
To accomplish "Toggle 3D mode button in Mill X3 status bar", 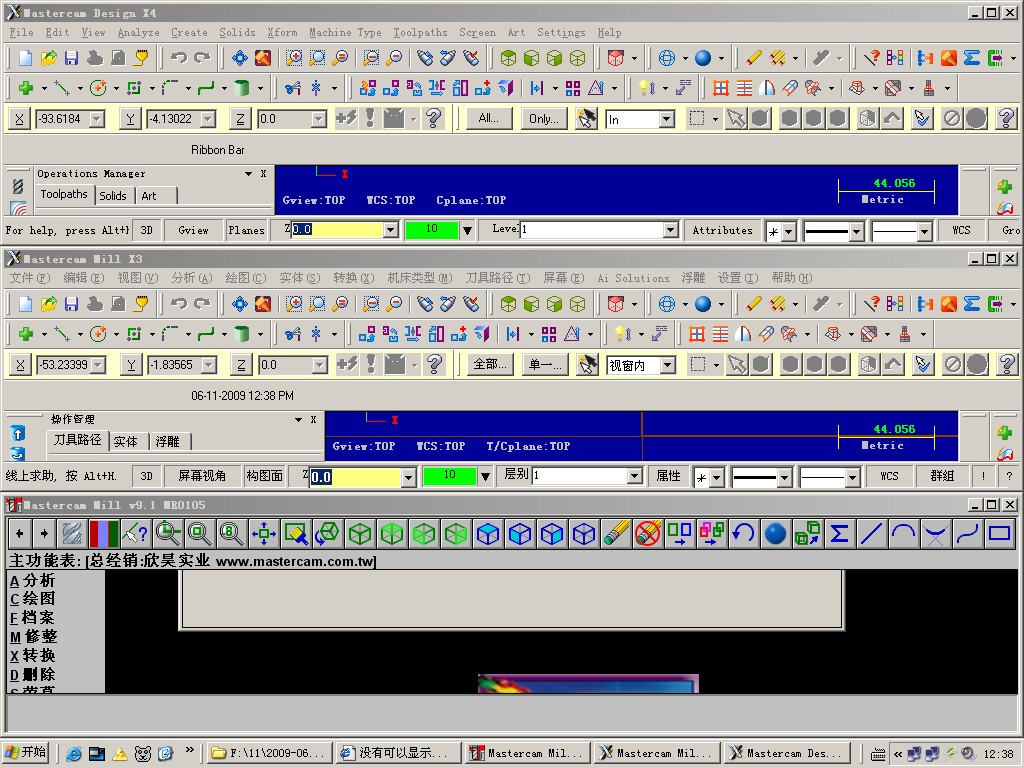I will pyautogui.click(x=146, y=476).
